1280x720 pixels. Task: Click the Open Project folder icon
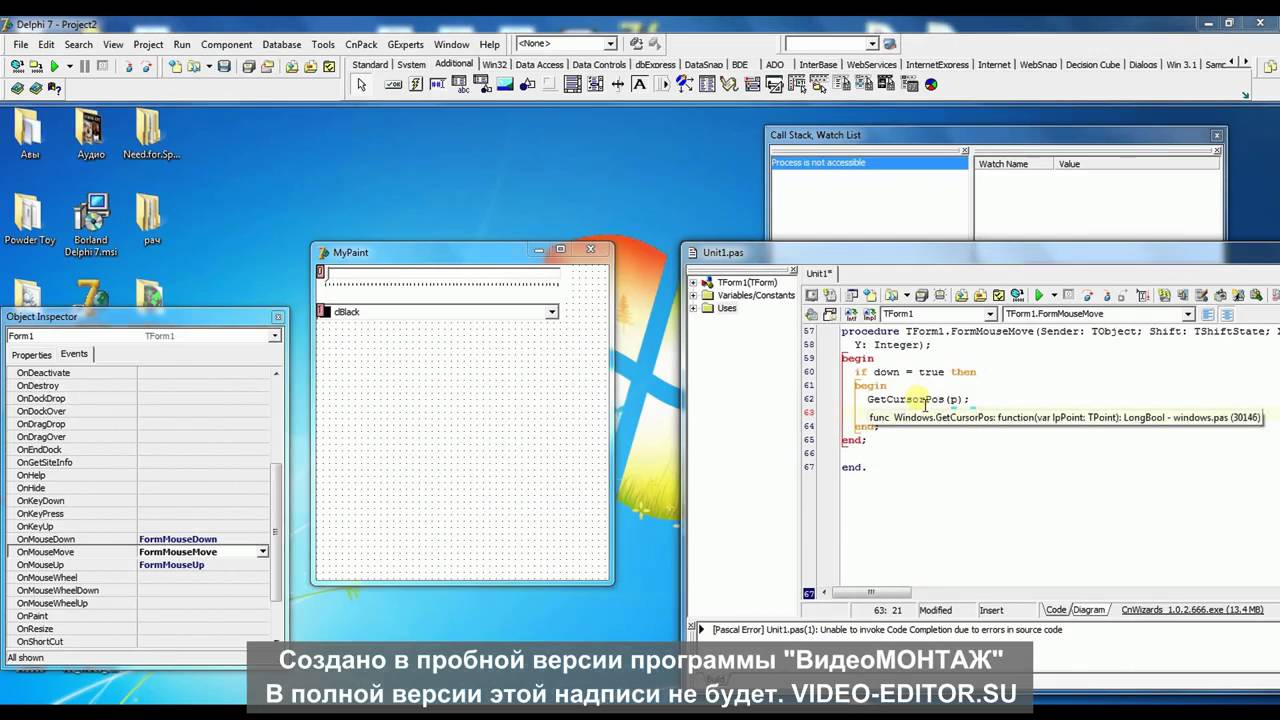coord(268,66)
